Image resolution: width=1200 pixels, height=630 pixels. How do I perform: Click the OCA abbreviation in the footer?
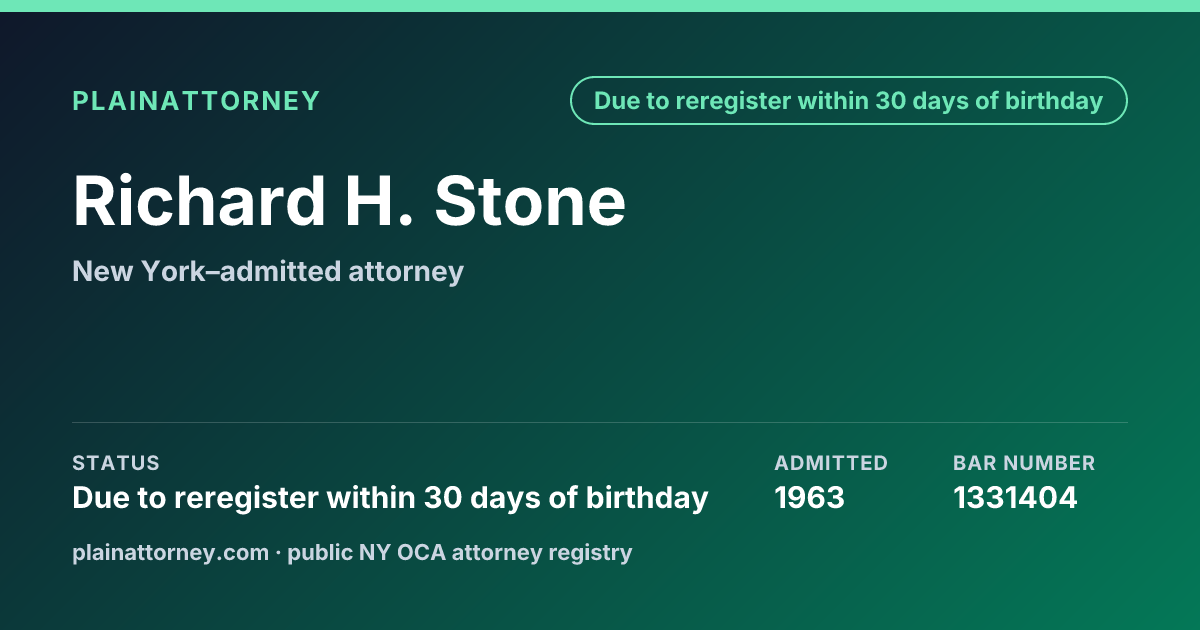(x=421, y=552)
